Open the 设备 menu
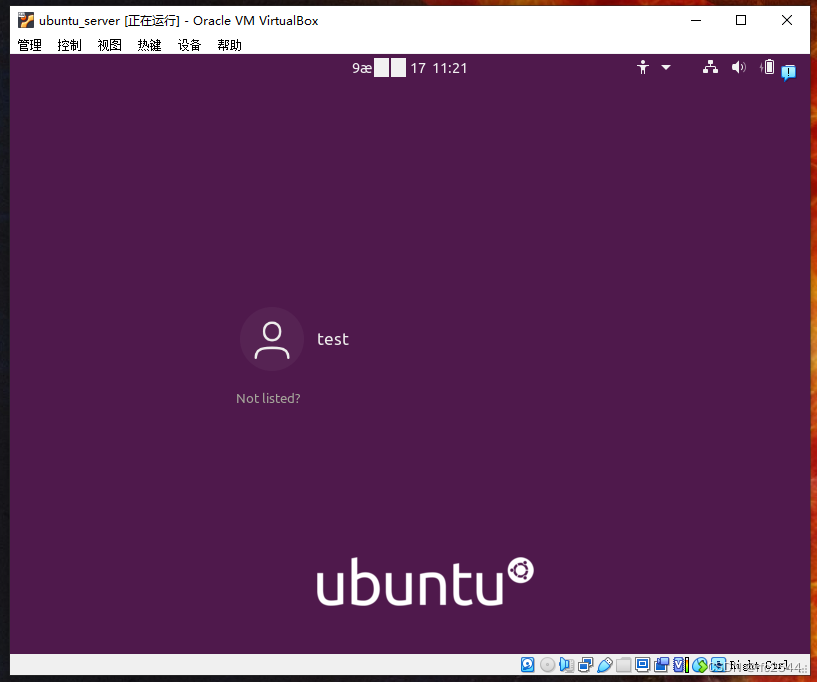Viewport: 817px width, 682px height. (189, 45)
